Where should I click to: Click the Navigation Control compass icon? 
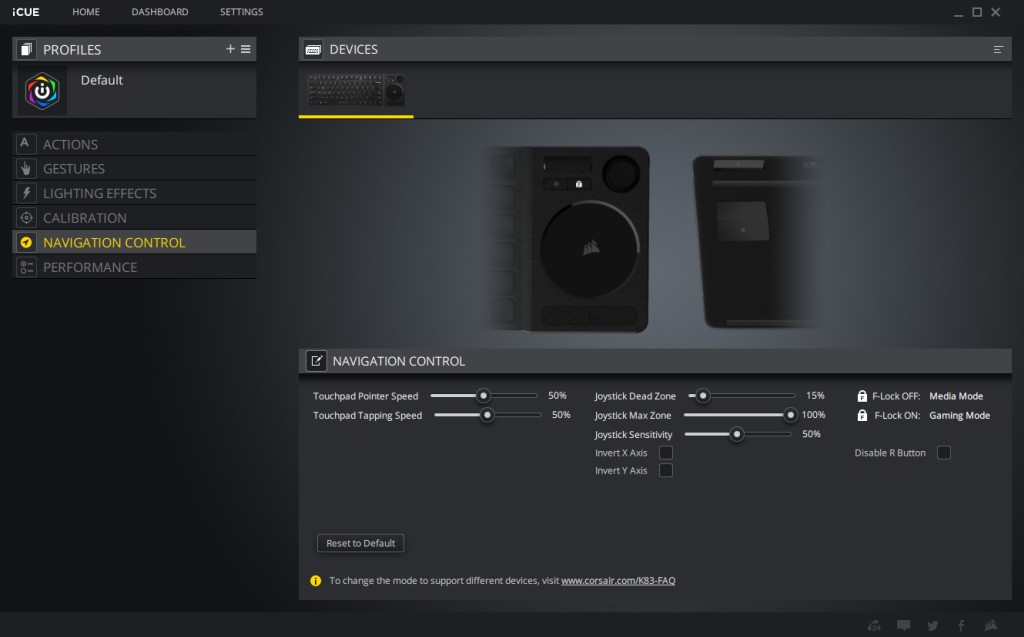25,242
